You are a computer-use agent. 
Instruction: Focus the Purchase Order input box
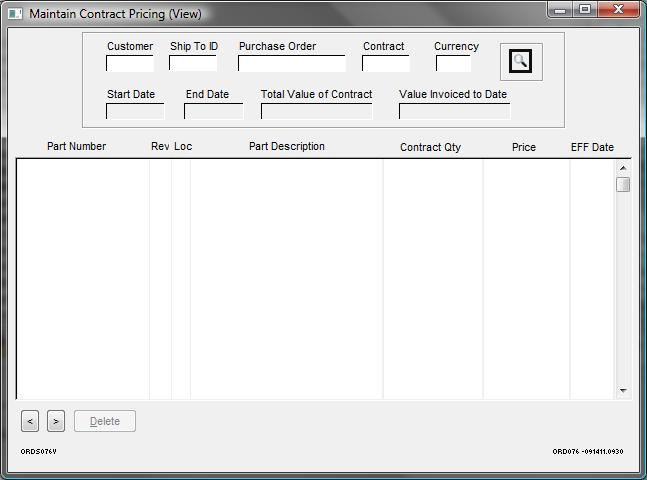click(x=292, y=64)
